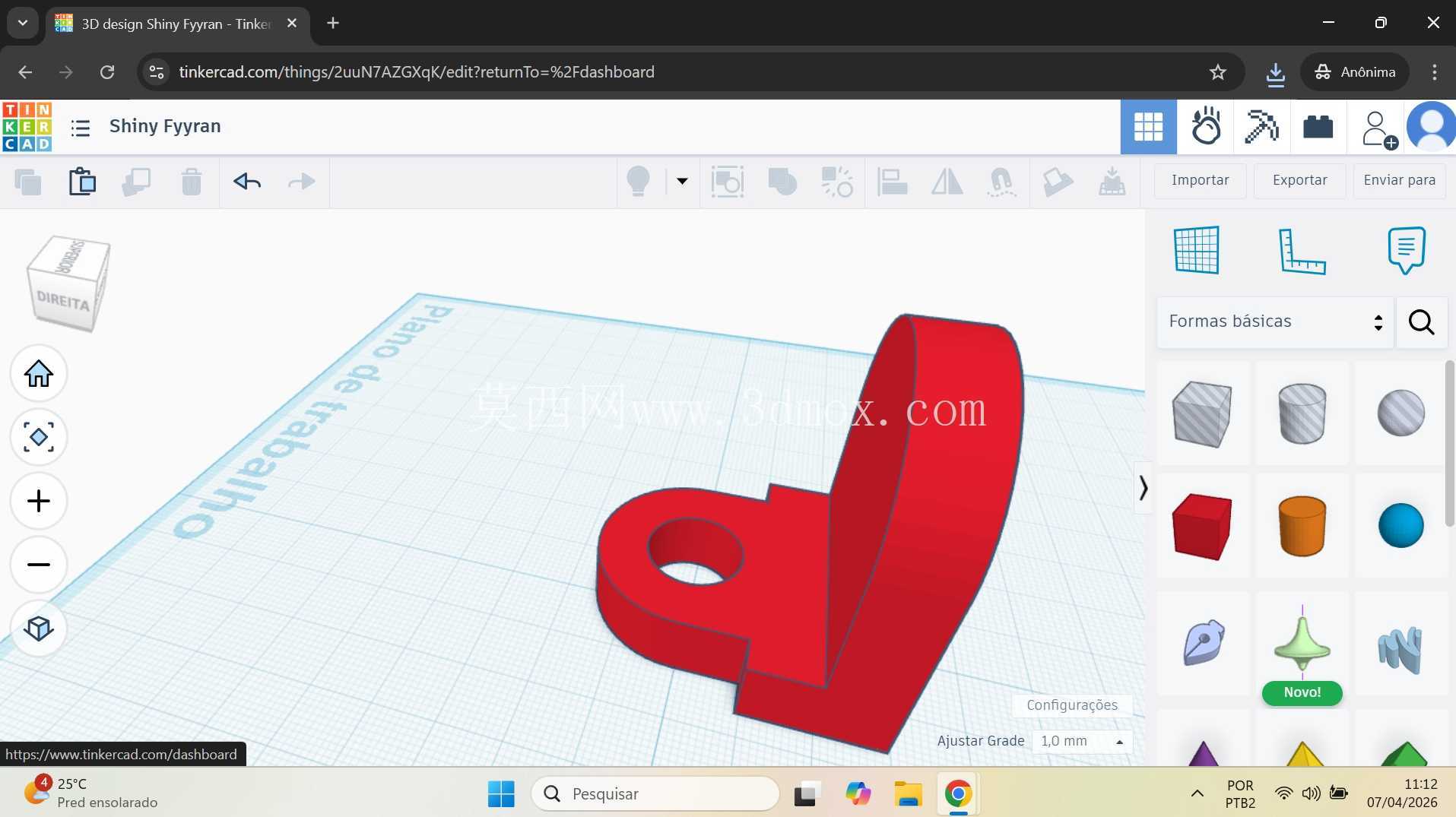Switch to Bricks mode
The width and height of the screenshot is (1456, 817).
1318,127
